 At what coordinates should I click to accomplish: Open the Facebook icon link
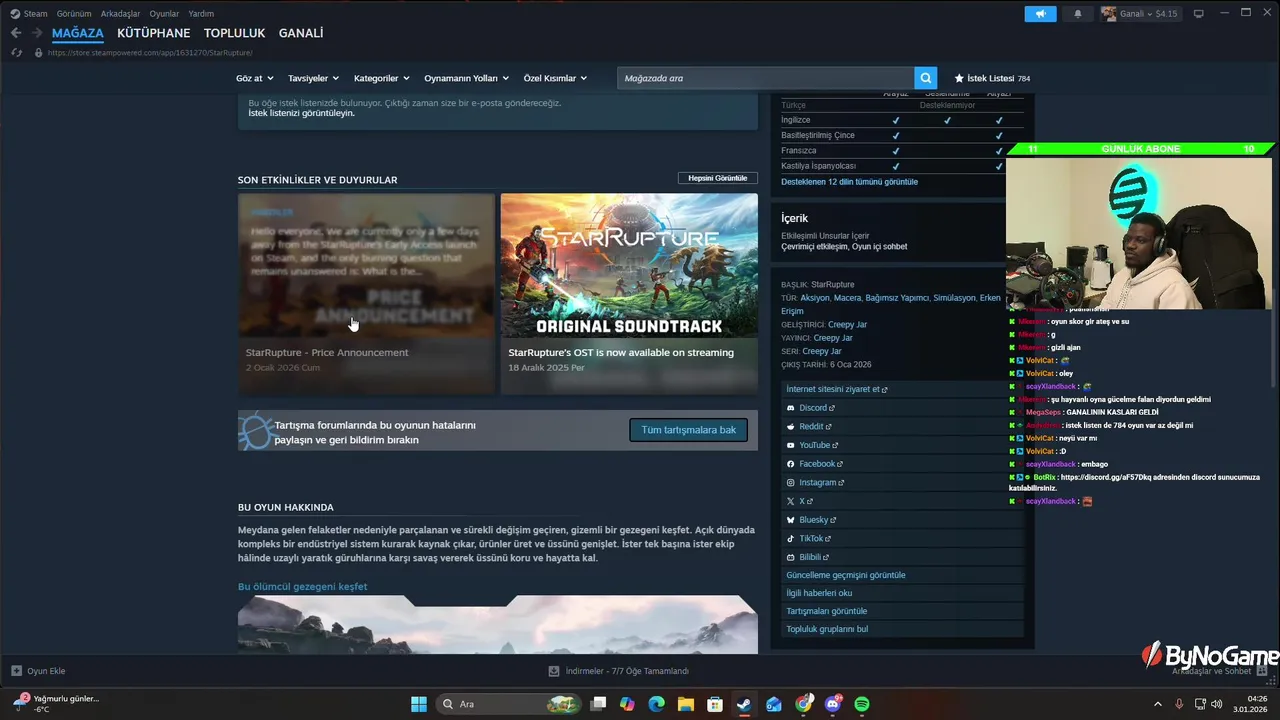pyautogui.click(x=791, y=464)
